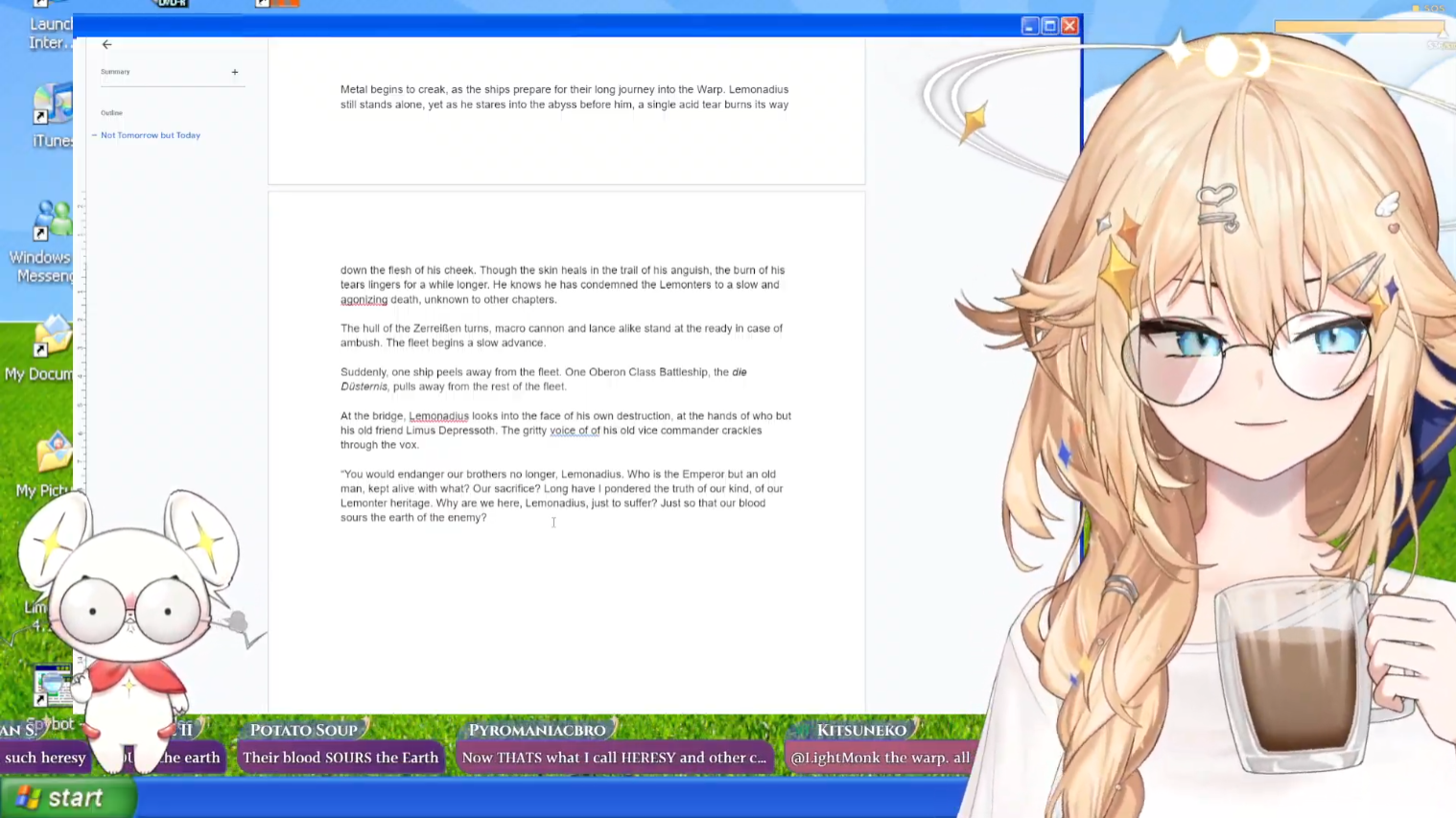1456x818 pixels.
Task: Add a summary with the plus icon
Action: coord(235,72)
